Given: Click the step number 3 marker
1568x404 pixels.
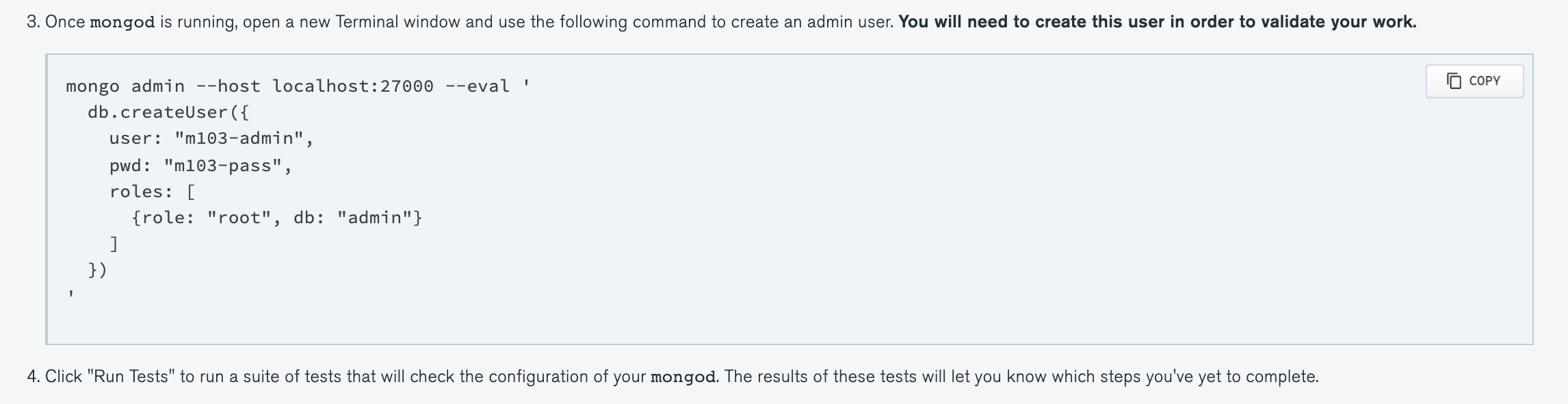Looking at the screenshot, I should tap(33, 22).
